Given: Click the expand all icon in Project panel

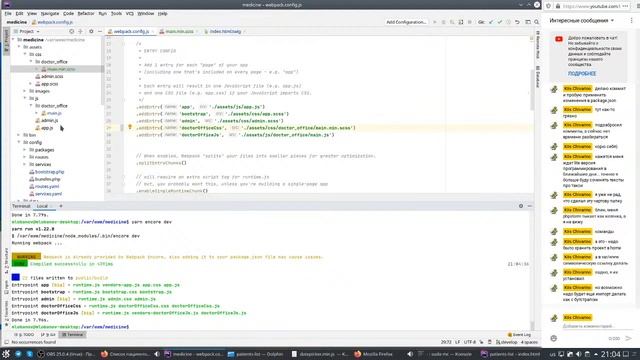Looking at the screenshot, I should (x=80, y=31).
